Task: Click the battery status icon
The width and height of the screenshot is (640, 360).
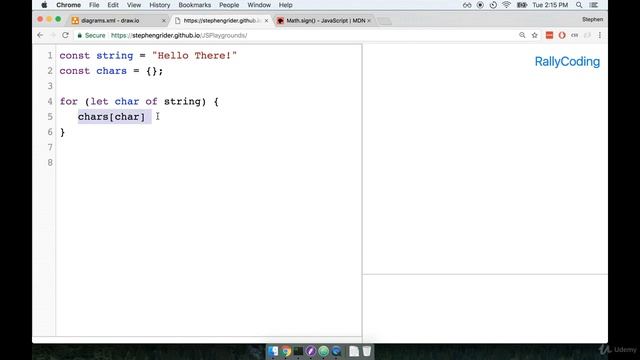Action: (522, 5)
